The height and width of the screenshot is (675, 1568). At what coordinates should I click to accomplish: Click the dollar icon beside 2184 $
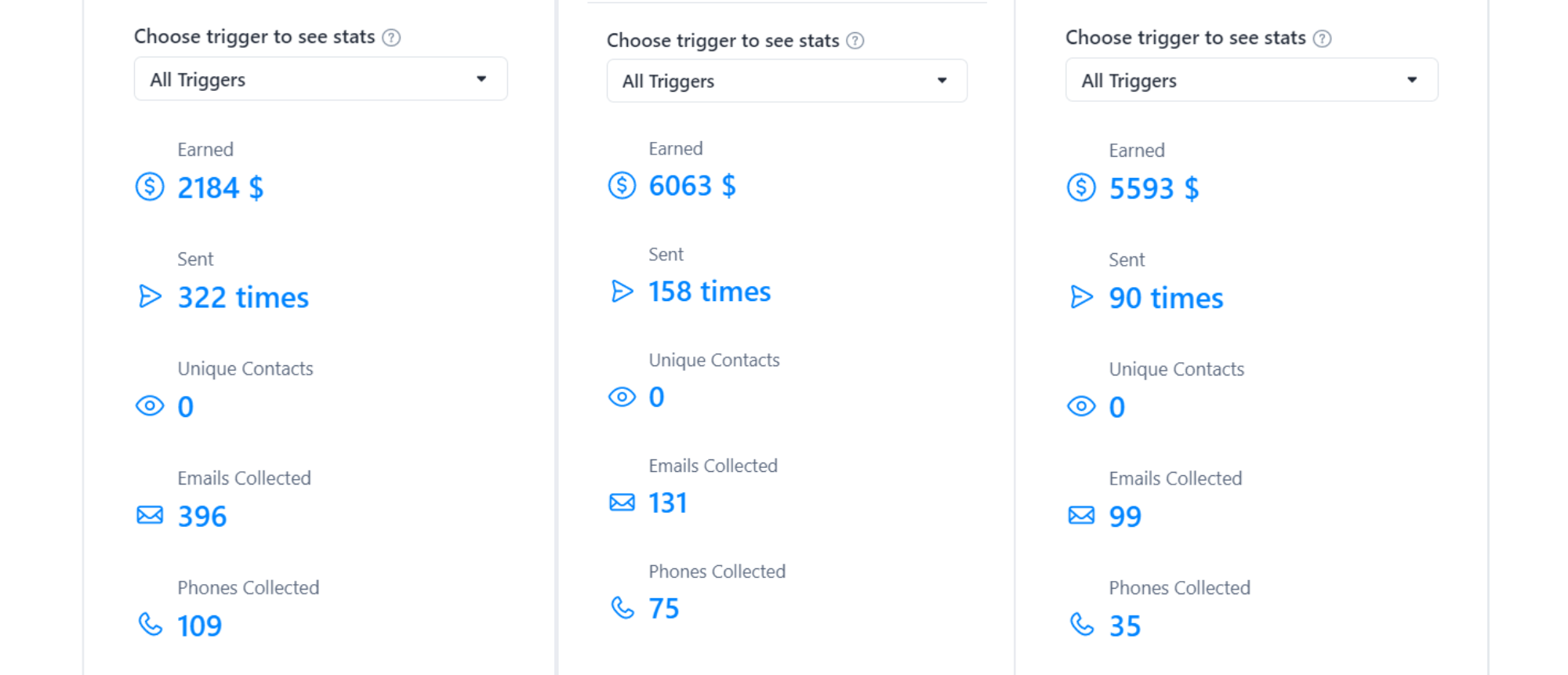tap(150, 187)
